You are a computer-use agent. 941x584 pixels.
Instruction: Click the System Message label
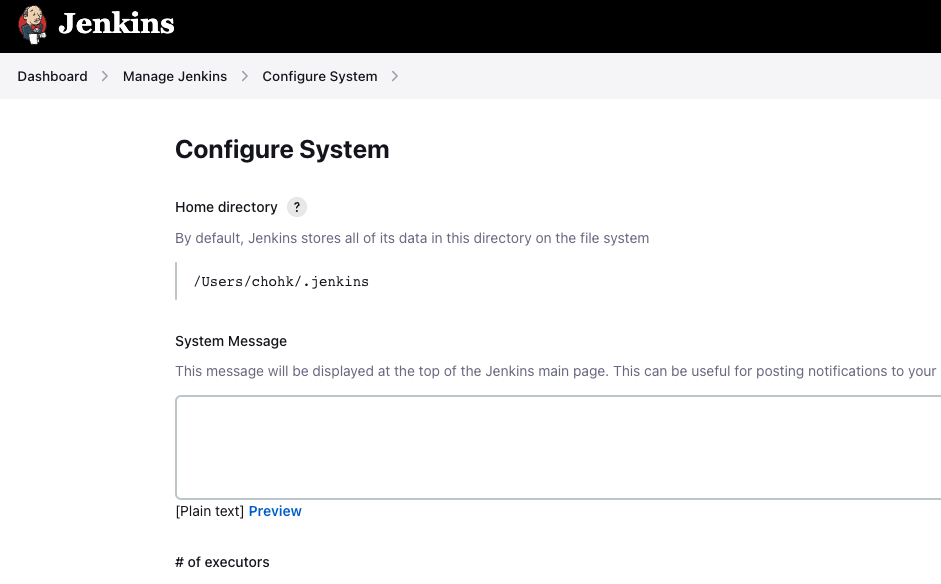pyautogui.click(x=231, y=341)
